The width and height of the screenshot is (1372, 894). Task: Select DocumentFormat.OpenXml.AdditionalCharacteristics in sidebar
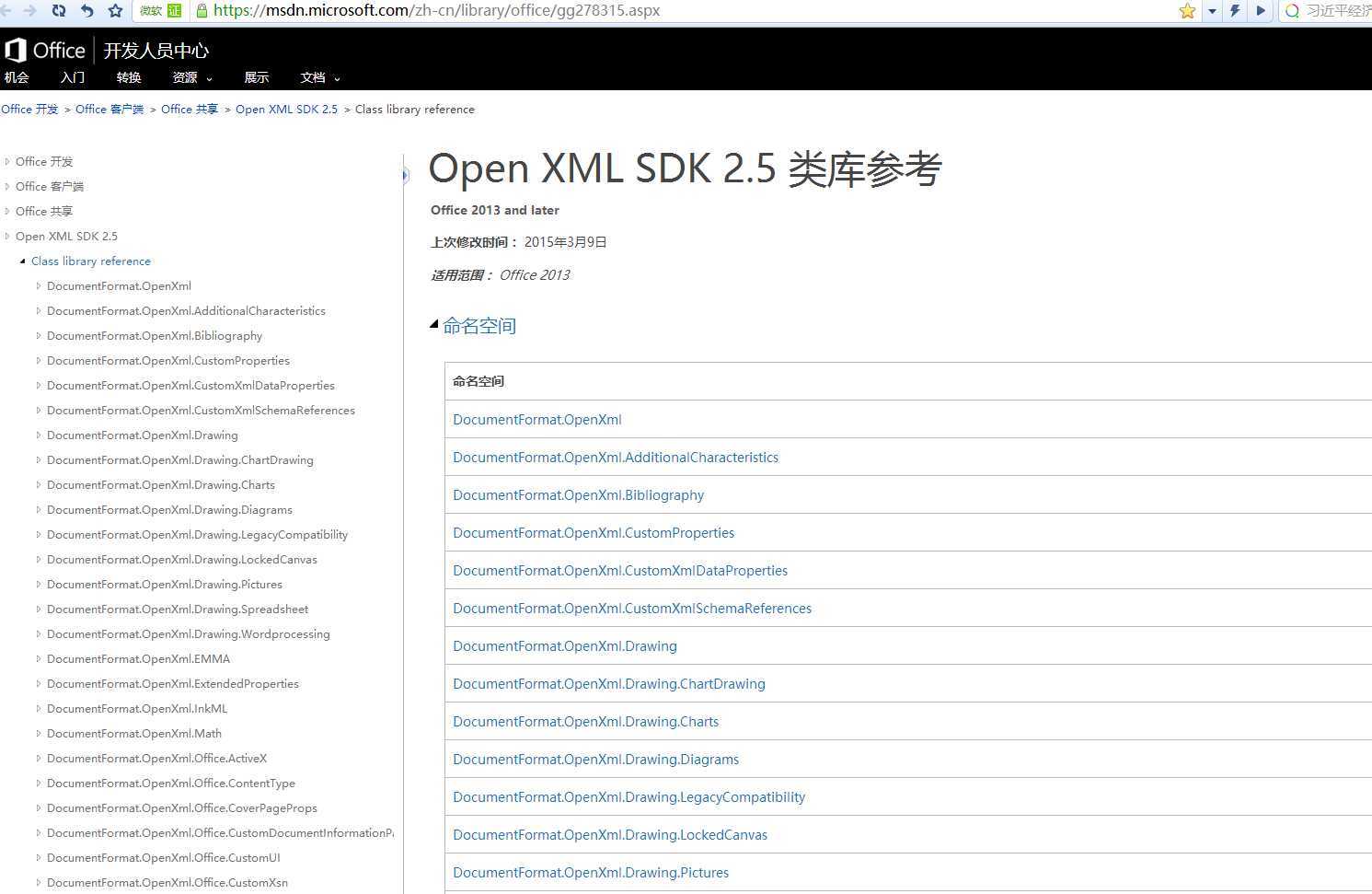pos(186,311)
